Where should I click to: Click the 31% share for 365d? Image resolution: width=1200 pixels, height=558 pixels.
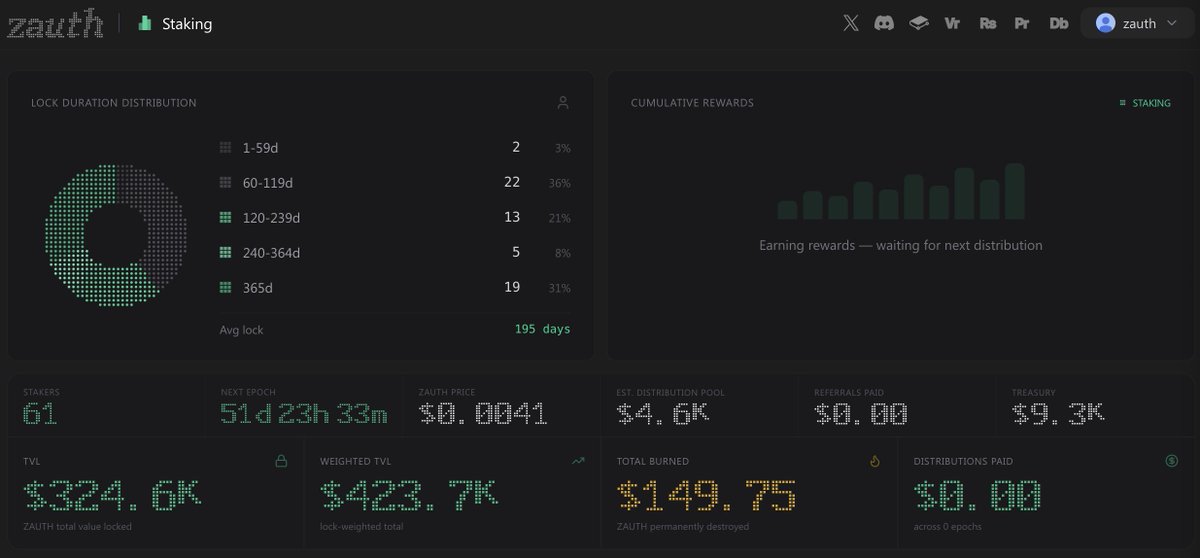pyautogui.click(x=559, y=288)
